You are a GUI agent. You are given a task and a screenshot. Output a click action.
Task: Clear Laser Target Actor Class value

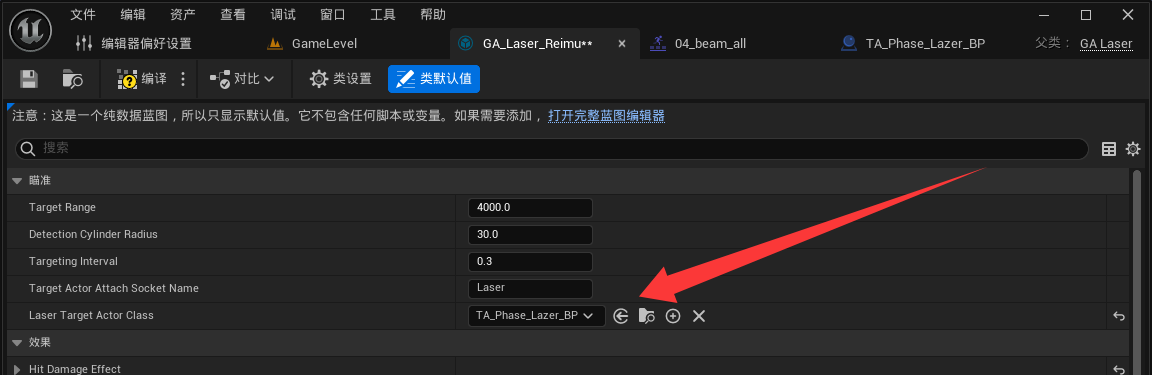point(699,316)
